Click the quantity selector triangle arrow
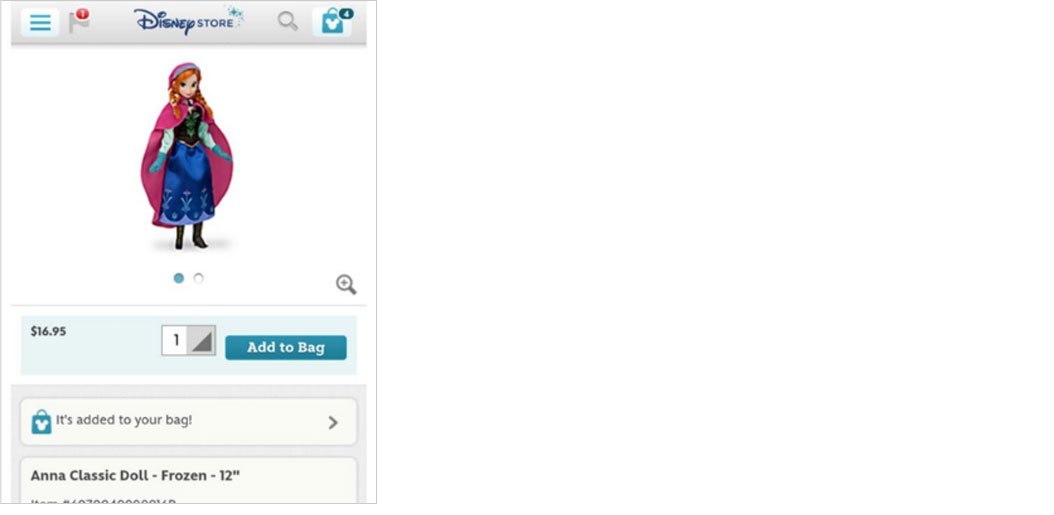 200,341
